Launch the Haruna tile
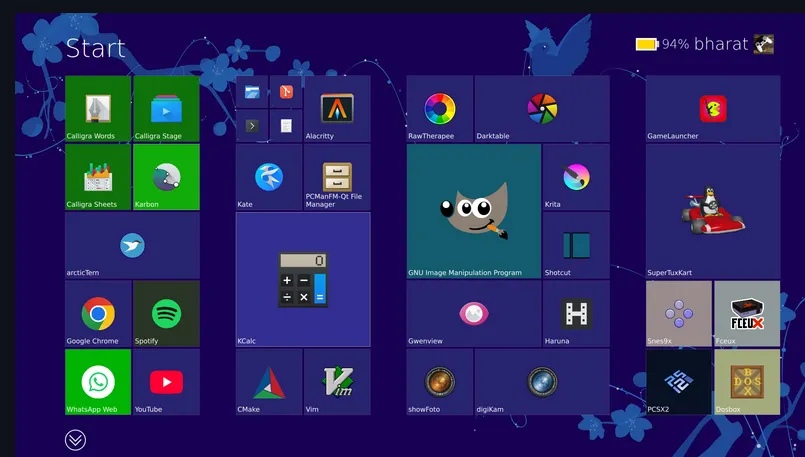Image resolution: width=805 pixels, height=457 pixels. (577, 313)
